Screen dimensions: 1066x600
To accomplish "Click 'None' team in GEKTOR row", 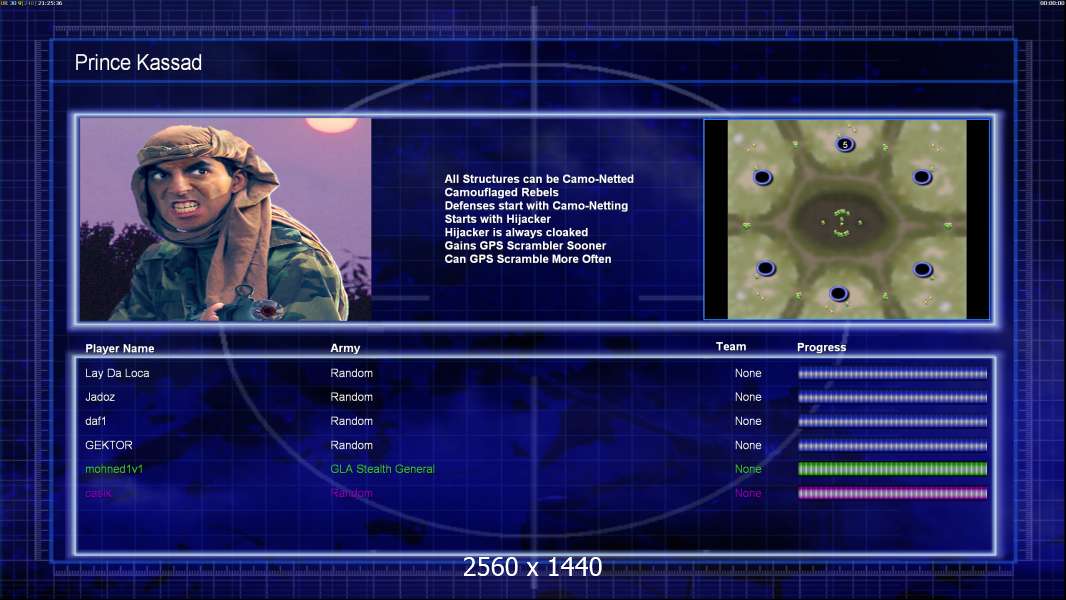I will 748,445.
